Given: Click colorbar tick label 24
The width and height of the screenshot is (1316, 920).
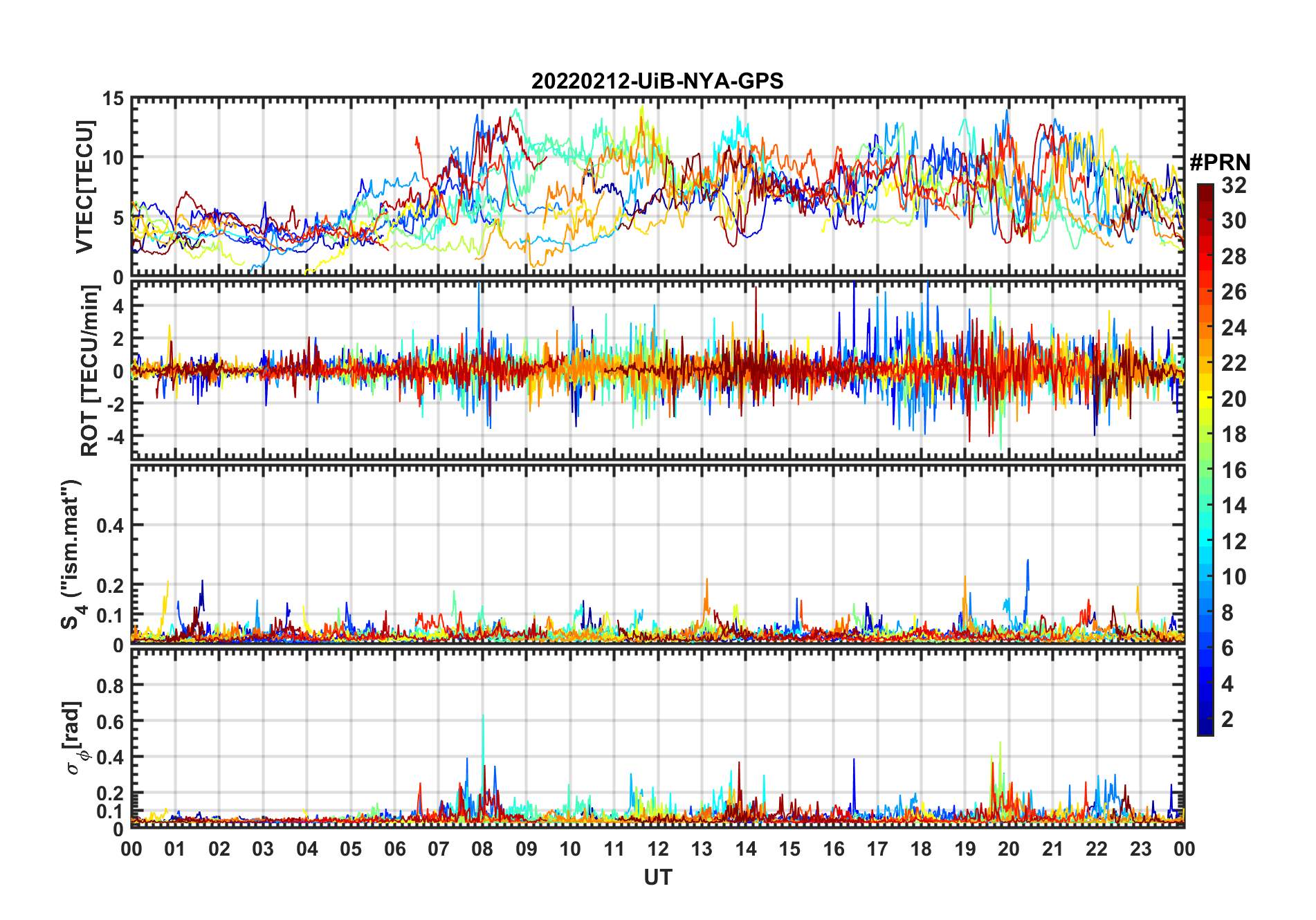Looking at the screenshot, I should pos(1234,328).
